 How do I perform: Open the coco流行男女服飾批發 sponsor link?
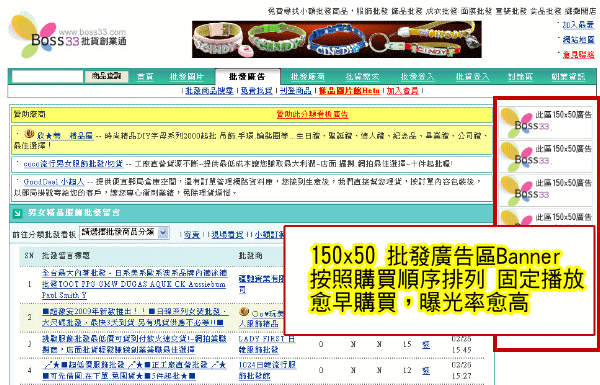[x=73, y=164]
